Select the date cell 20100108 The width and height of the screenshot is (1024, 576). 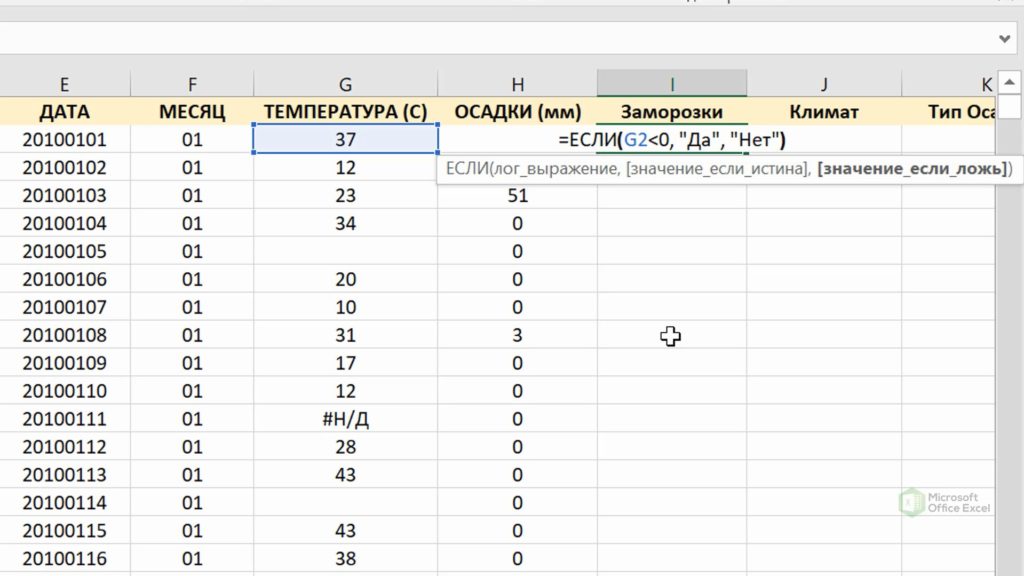click(65, 335)
